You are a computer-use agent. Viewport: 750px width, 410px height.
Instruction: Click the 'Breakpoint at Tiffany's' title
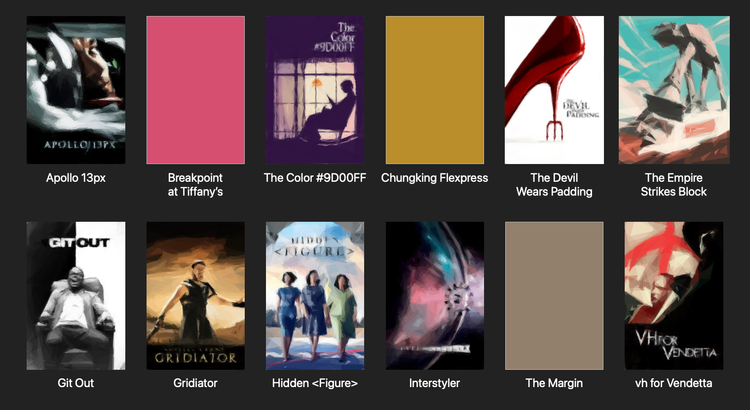195,185
